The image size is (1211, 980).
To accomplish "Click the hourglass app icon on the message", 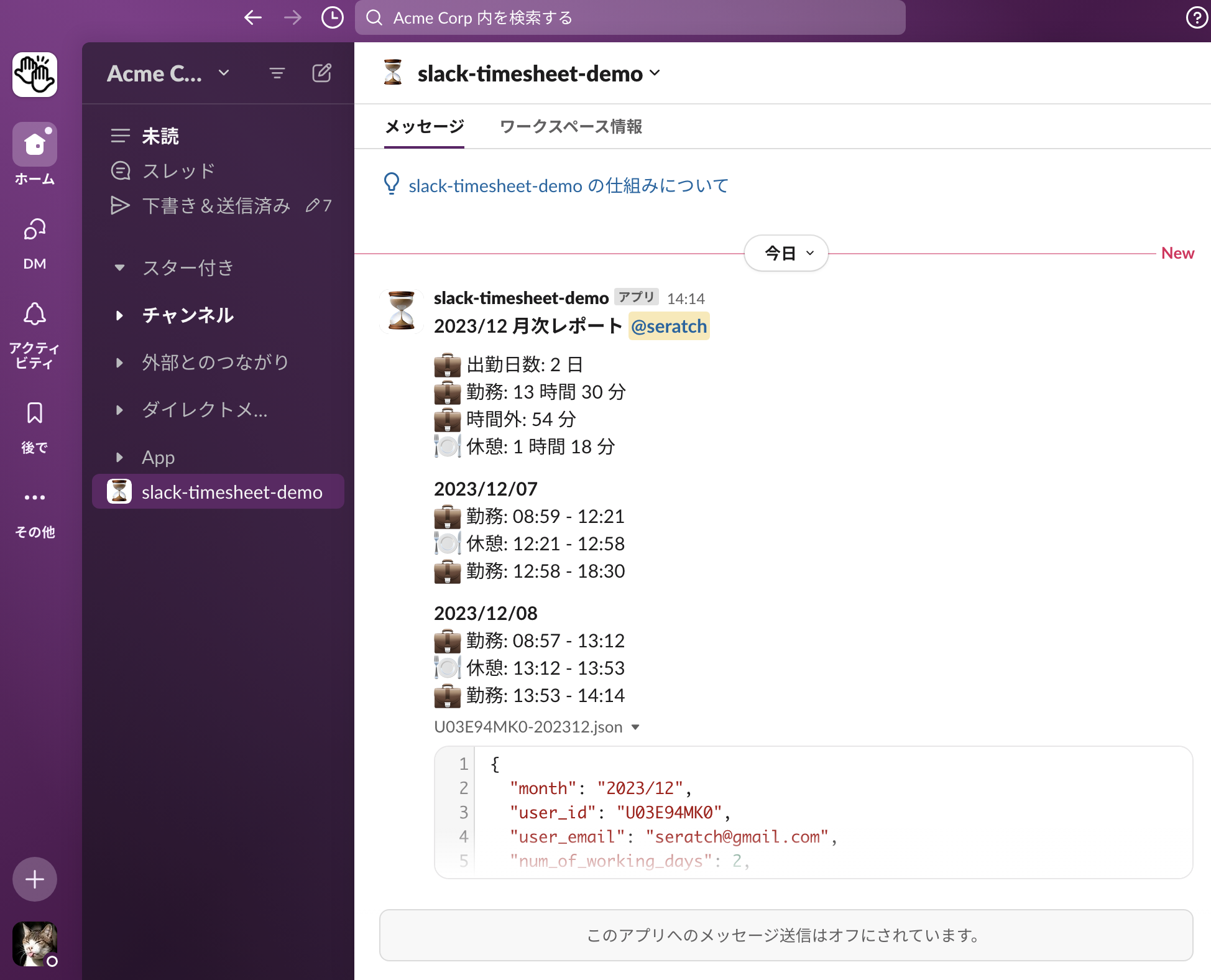I will (x=401, y=311).
